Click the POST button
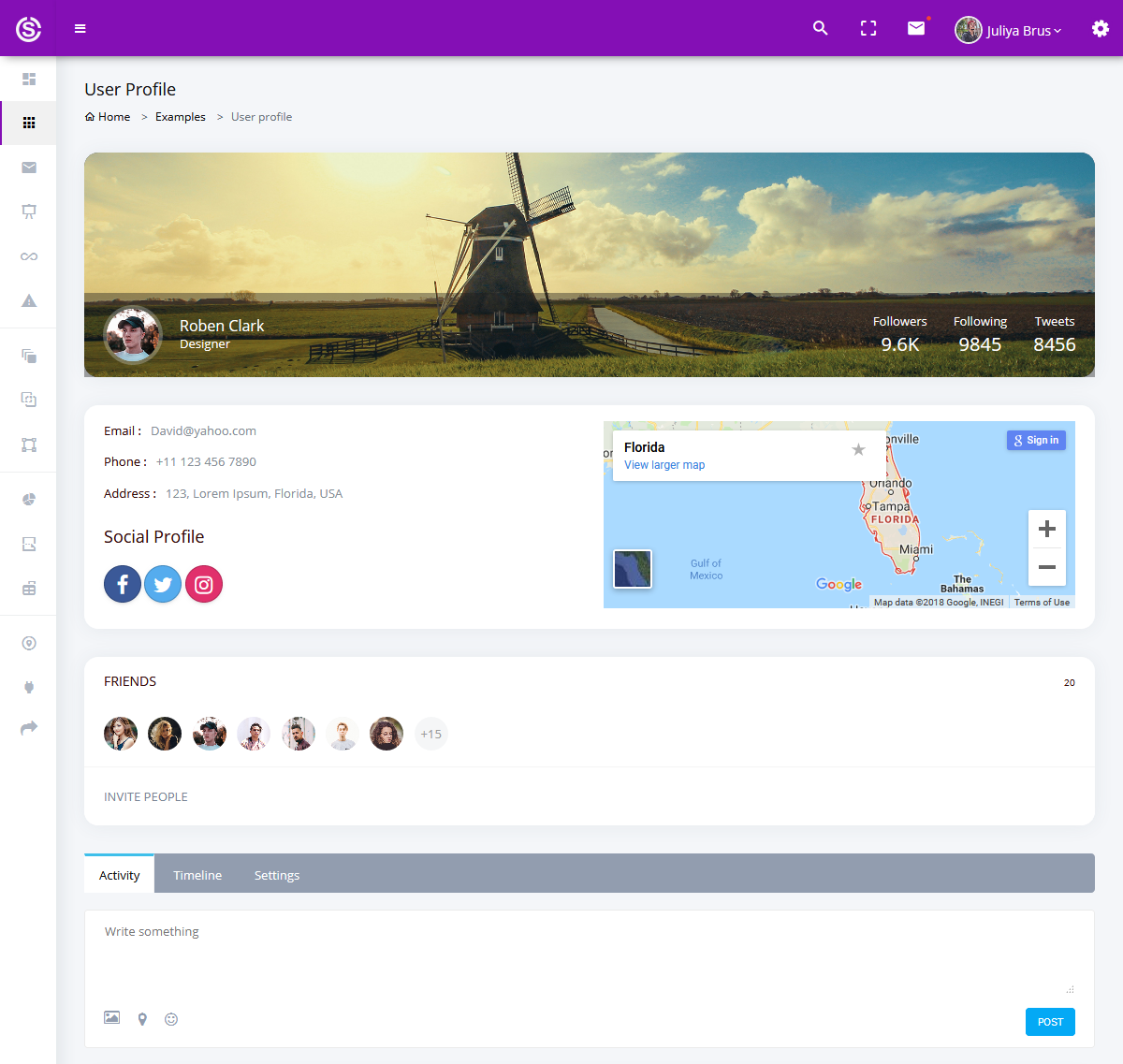1123x1064 pixels. pos(1050,1022)
